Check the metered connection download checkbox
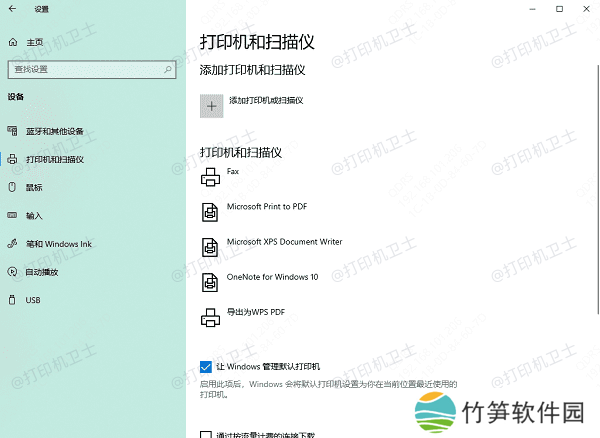Image resolution: width=600 pixels, height=438 pixels. 206,435
